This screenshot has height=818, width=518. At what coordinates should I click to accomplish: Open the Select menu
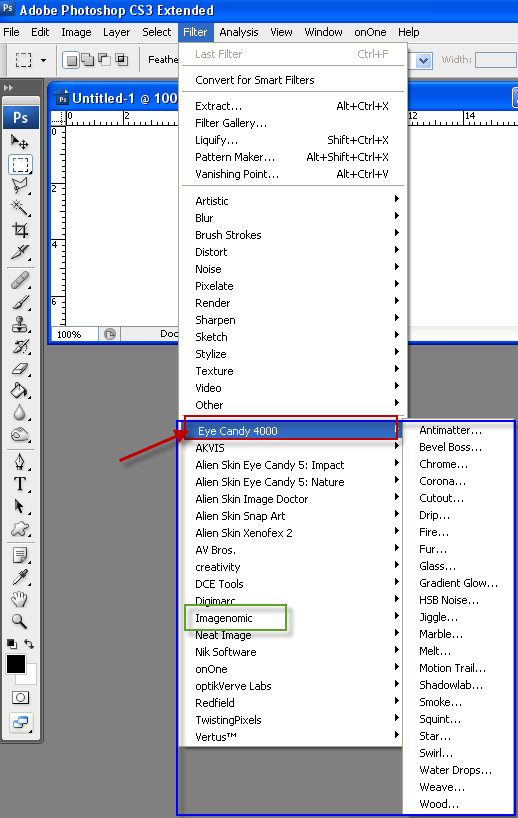click(x=156, y=32)
